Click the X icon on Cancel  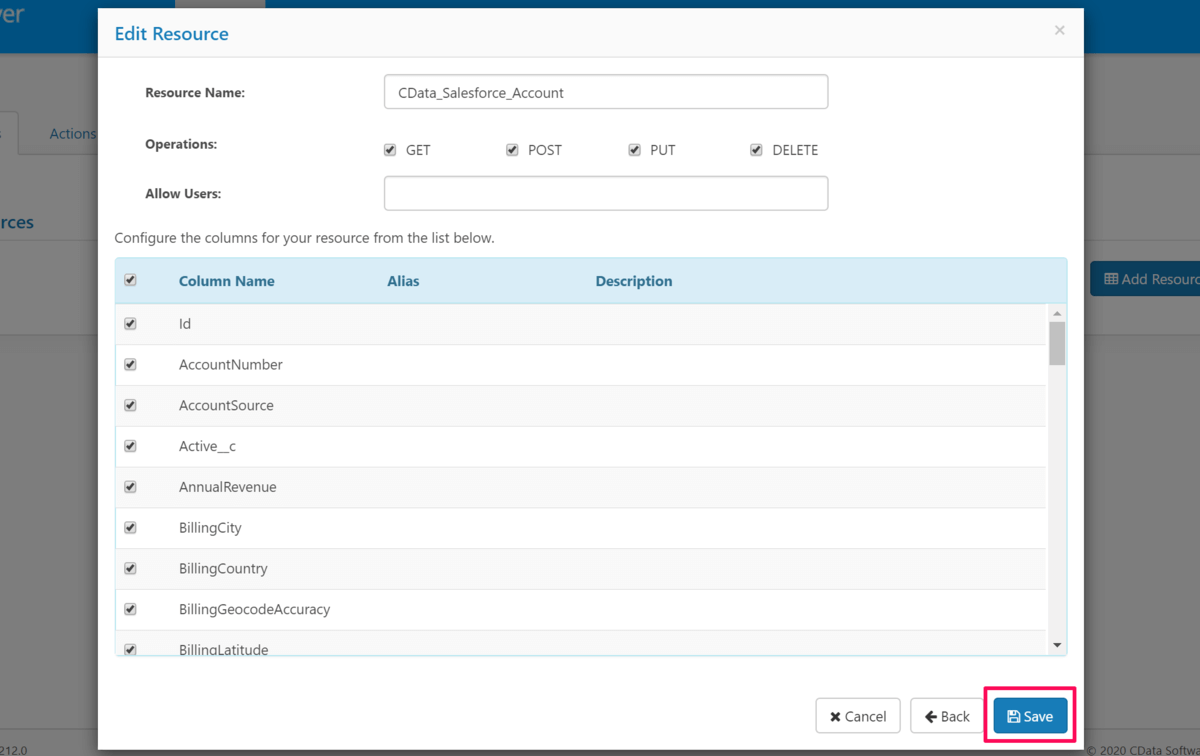[835, 717]
